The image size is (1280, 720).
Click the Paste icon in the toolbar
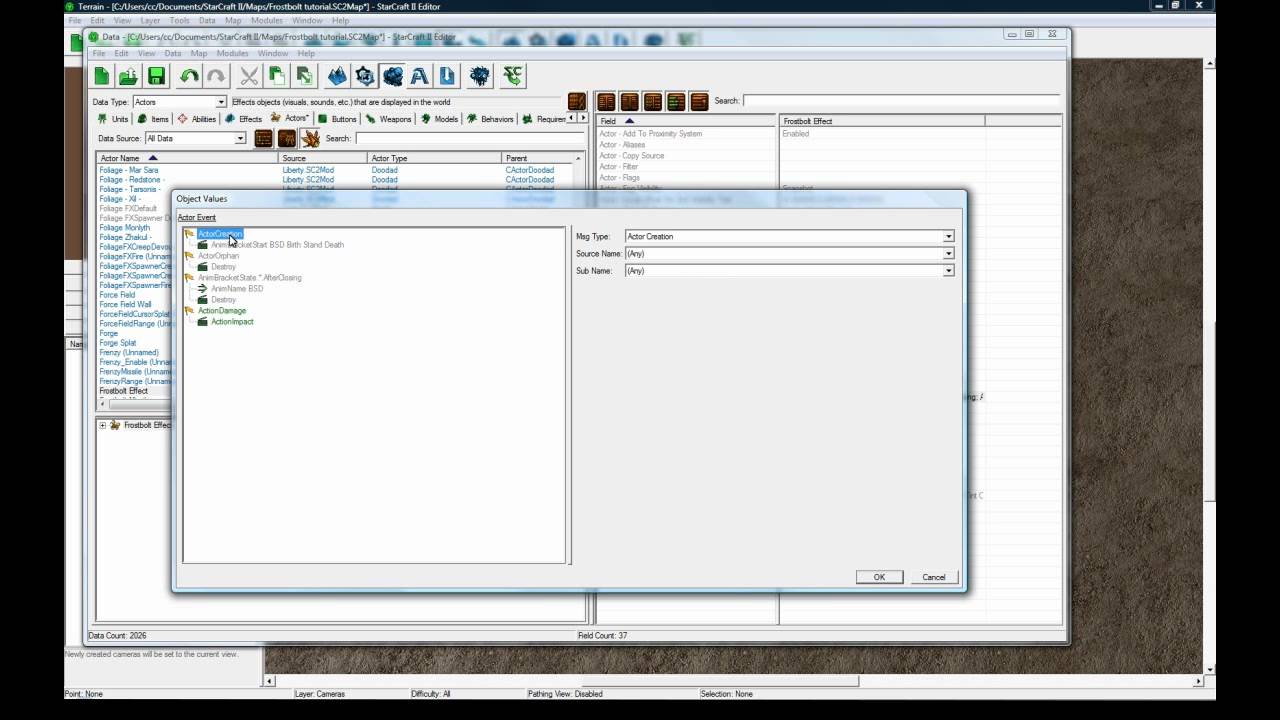click(304, 76)
